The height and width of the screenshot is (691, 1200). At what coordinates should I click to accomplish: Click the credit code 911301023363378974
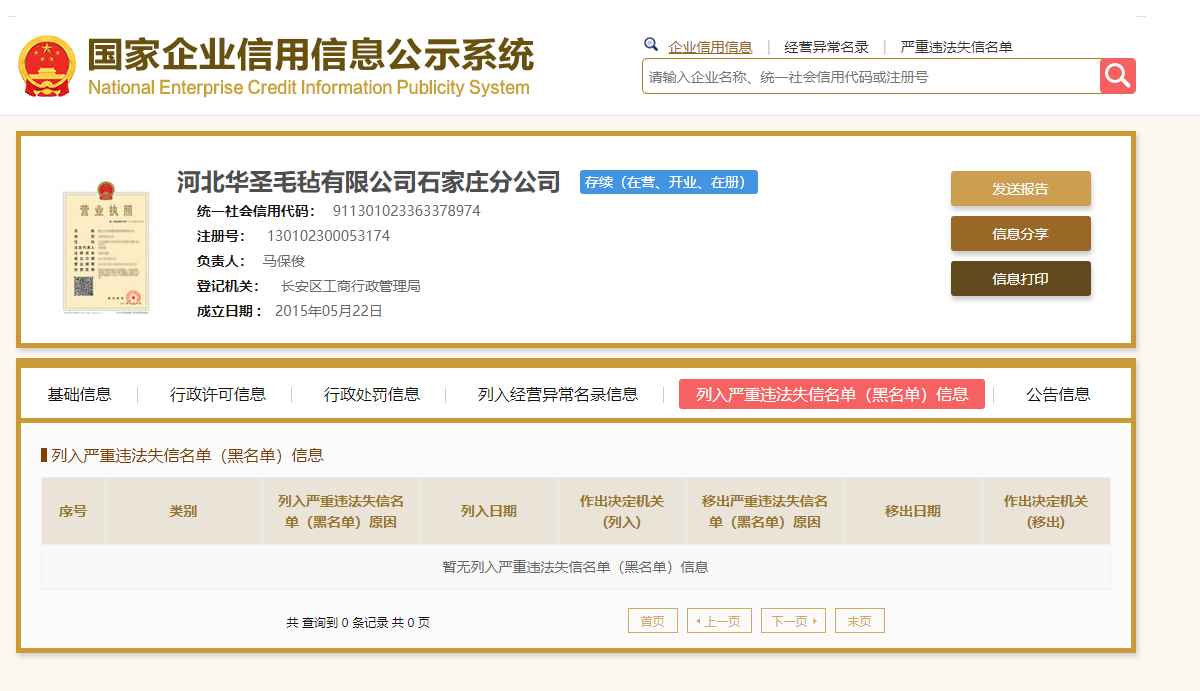406,211
